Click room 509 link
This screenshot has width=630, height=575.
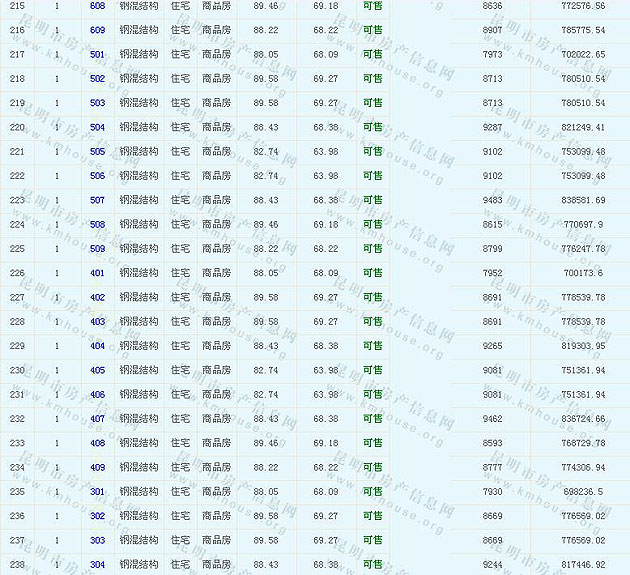pyautogui.click(x=97, y=249)
